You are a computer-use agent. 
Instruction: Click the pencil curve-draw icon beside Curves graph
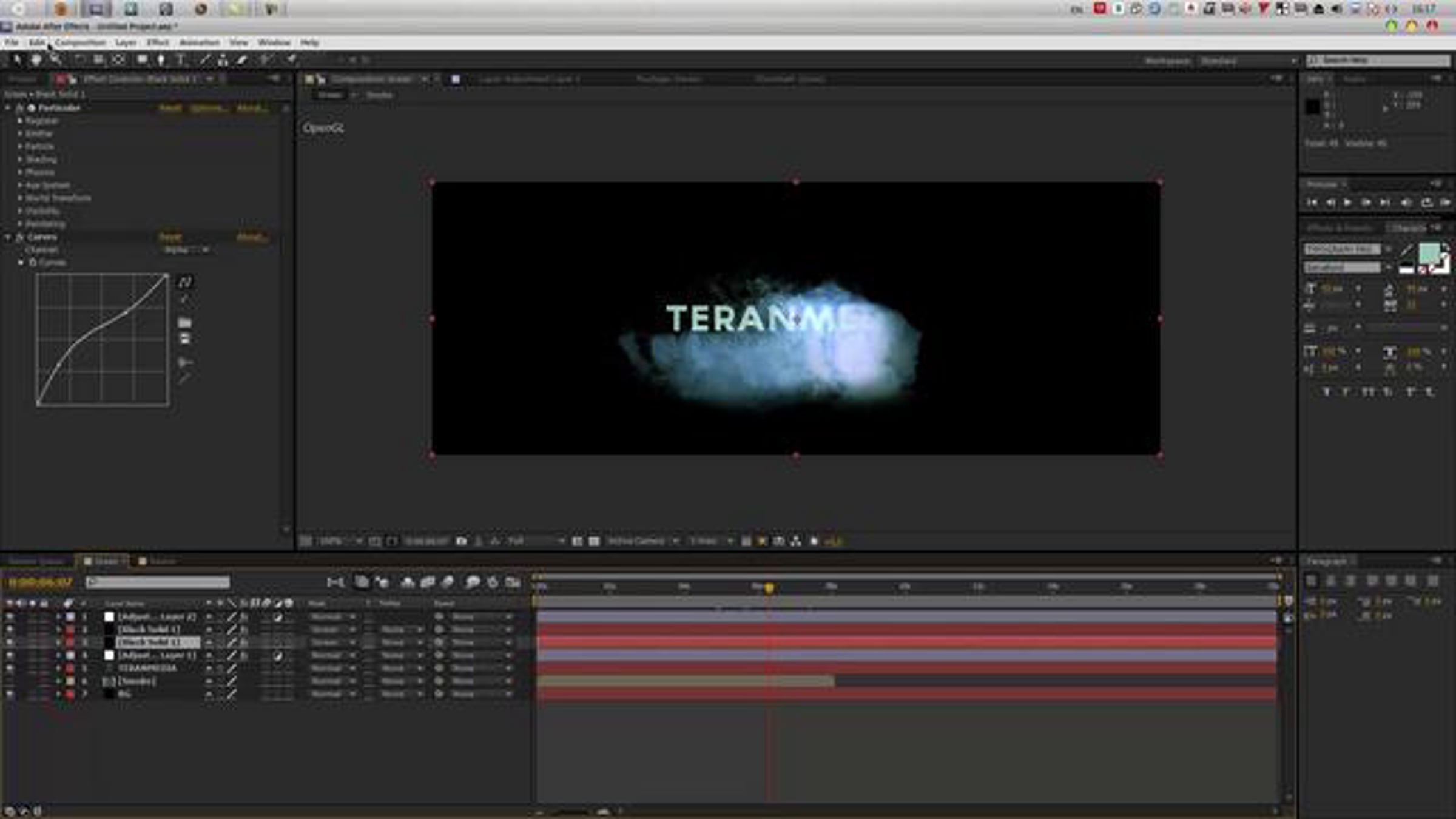click(x=185, y=300)
